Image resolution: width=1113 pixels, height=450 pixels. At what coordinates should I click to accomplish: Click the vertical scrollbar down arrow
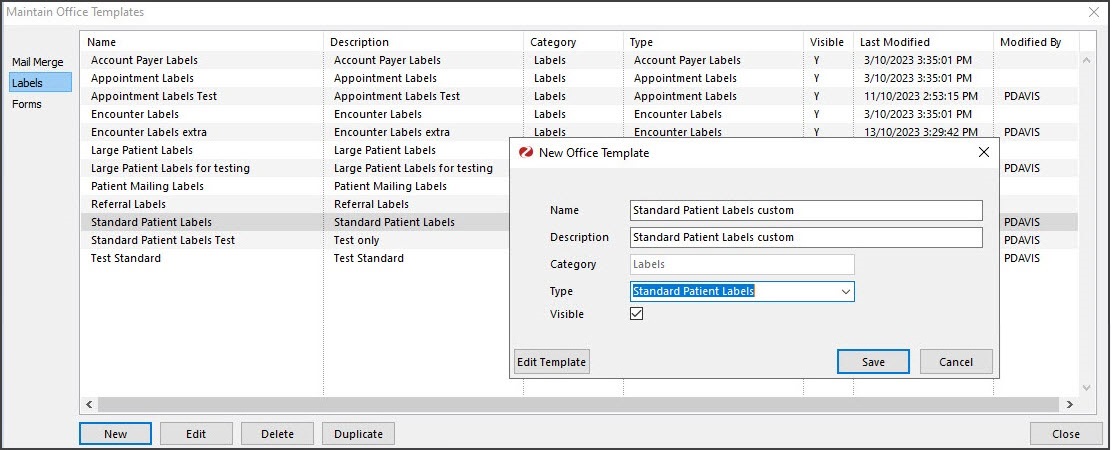pos(1085,388)
